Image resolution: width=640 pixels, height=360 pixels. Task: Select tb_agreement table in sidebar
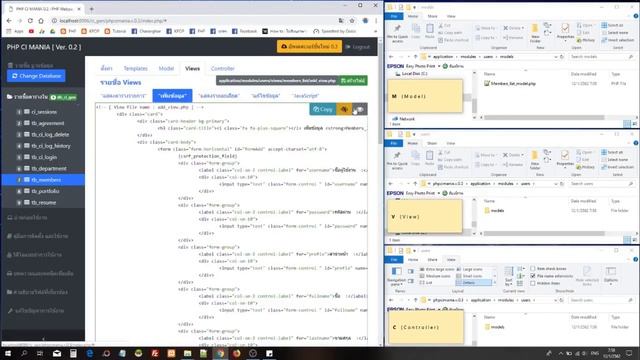pyautogui.click(x=47, y=123)
